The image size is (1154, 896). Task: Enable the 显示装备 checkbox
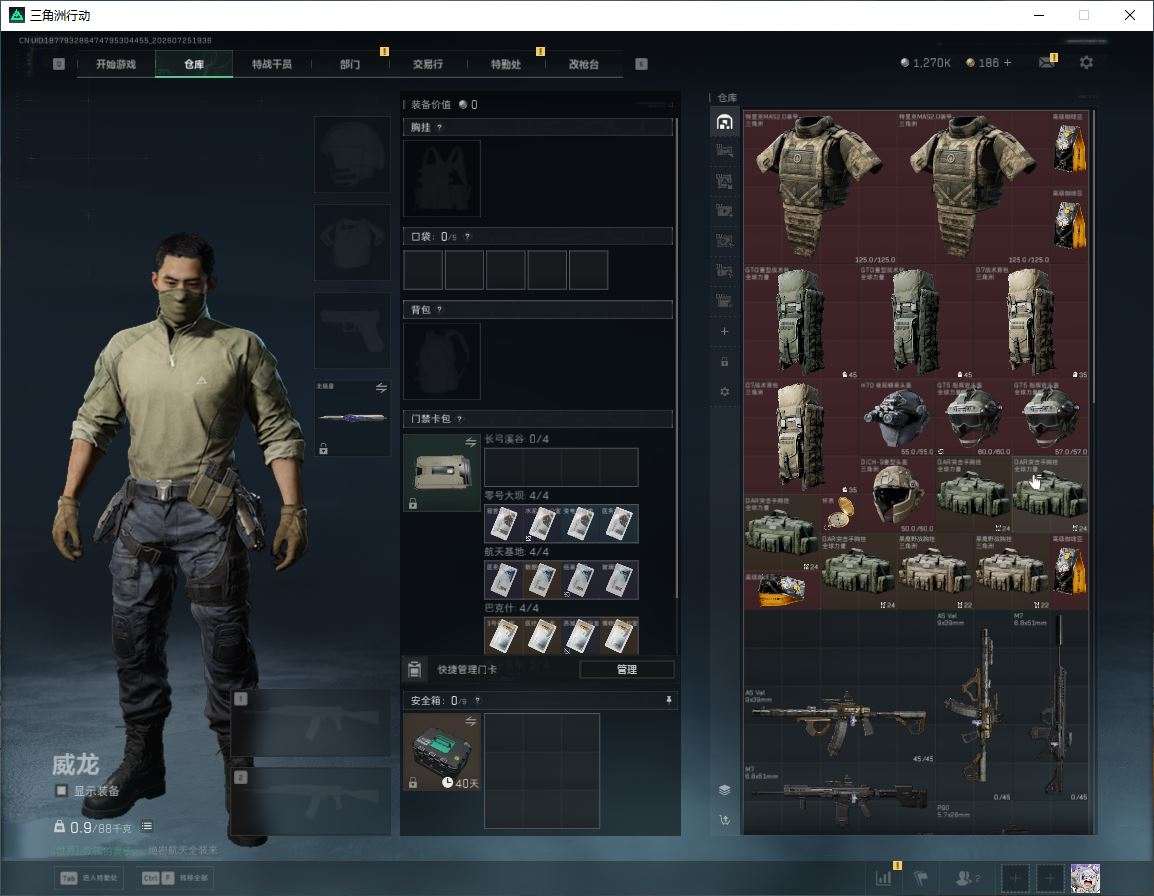point(62,791)
